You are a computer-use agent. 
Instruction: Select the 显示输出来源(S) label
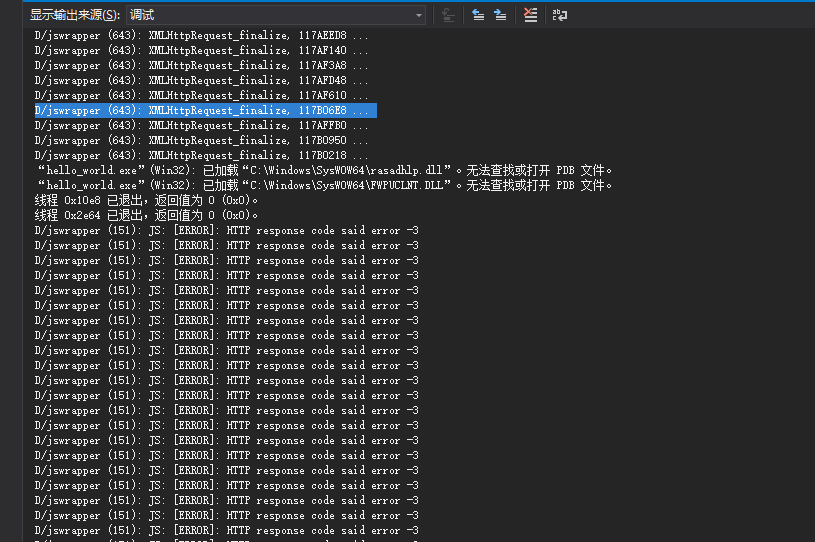click(75, 15)
